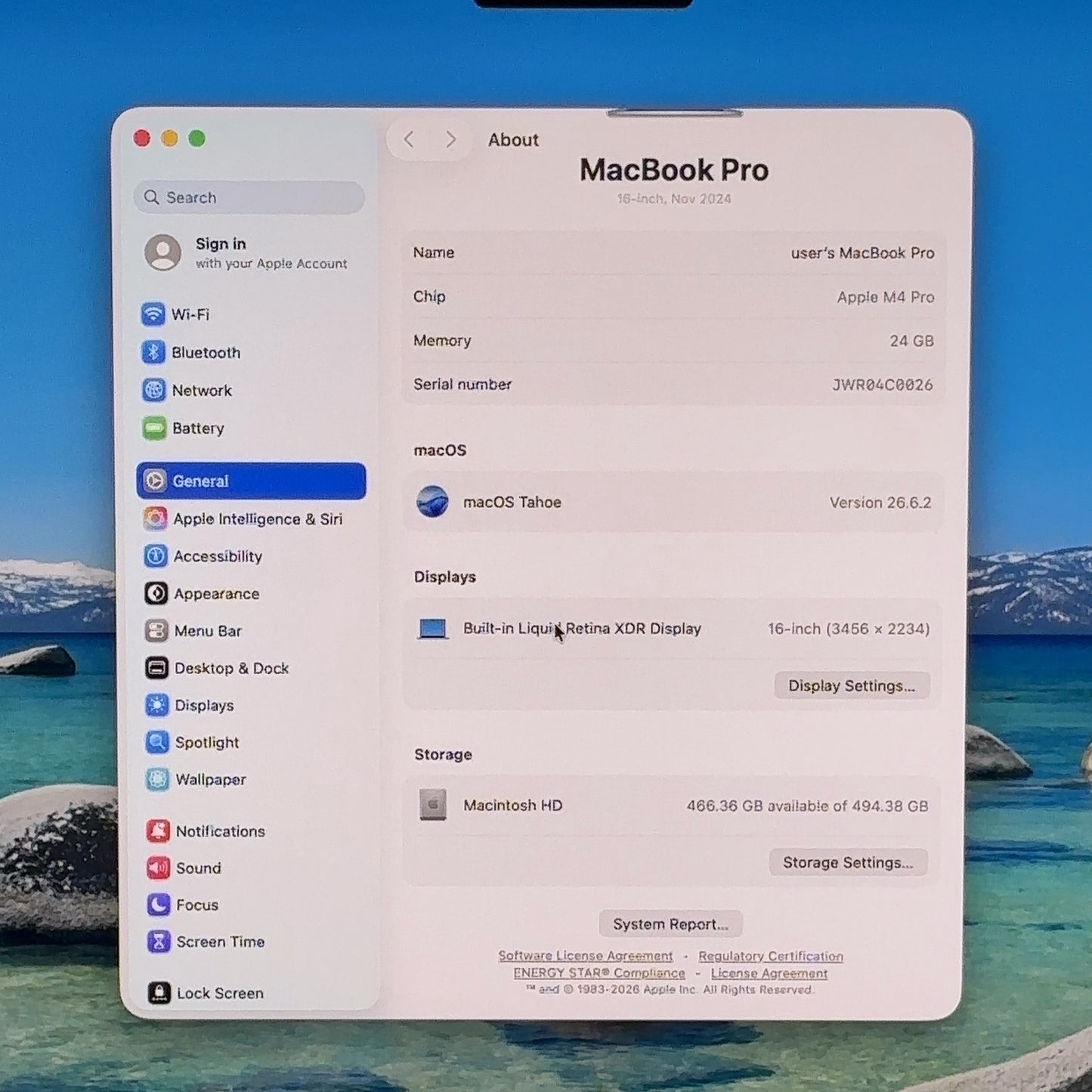Click the MacBook Pro heading
Viewport: 1092px width, 1092px height.
click(674, 170)
